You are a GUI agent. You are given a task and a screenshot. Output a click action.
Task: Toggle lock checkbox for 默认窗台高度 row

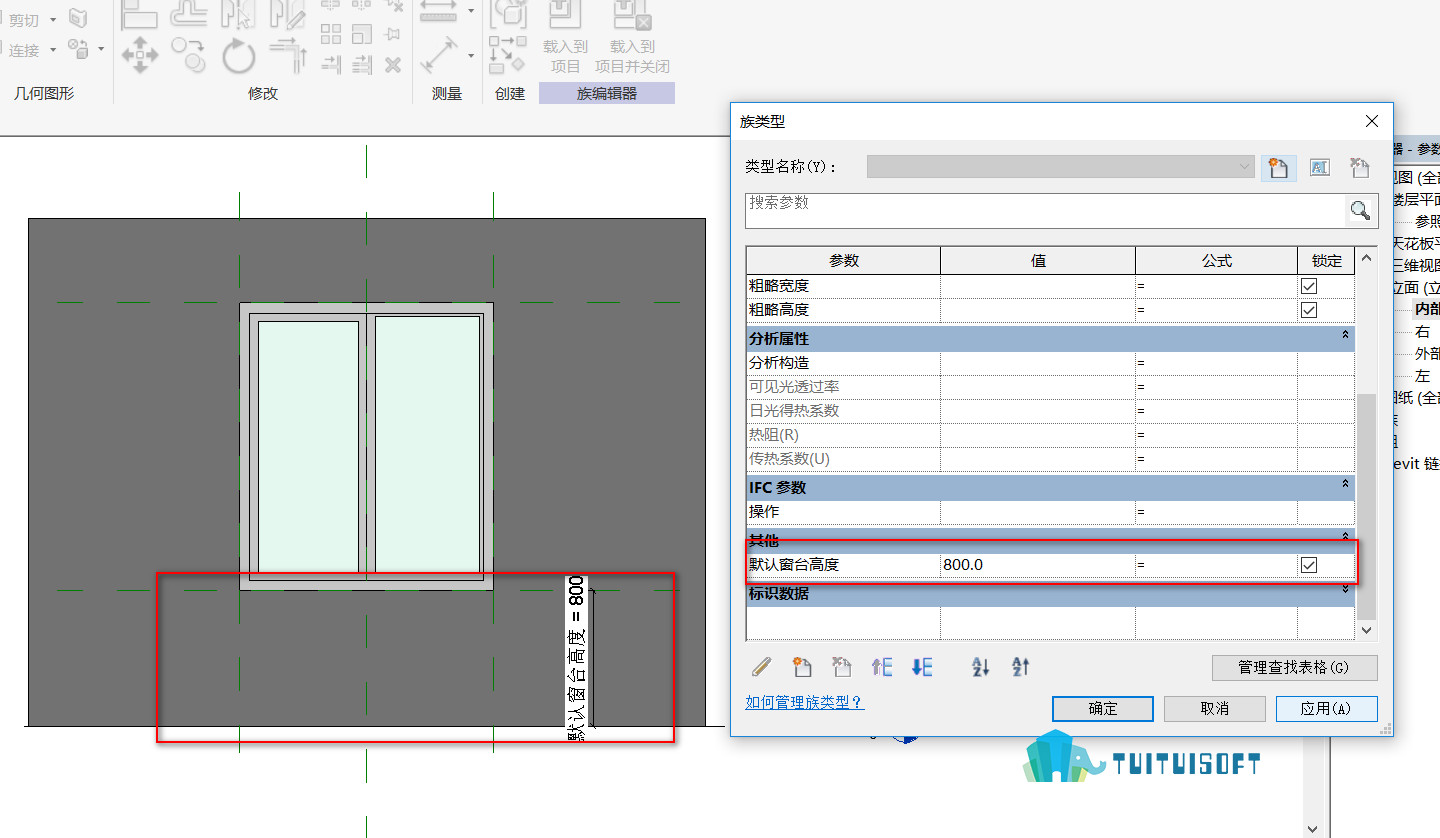(x=1309, y=565)
